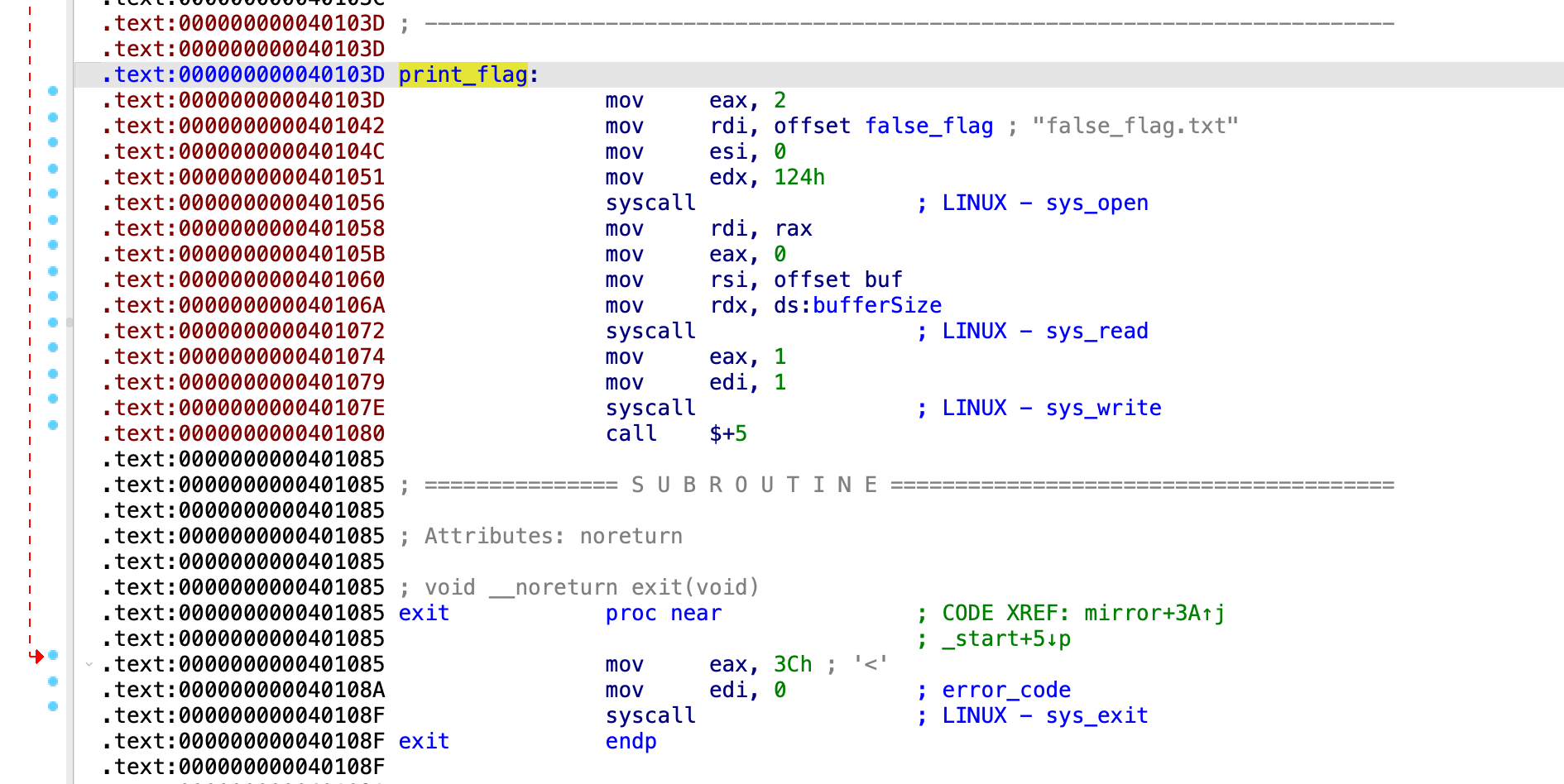Click the call $+5 target operand

[x=728, y=433]
